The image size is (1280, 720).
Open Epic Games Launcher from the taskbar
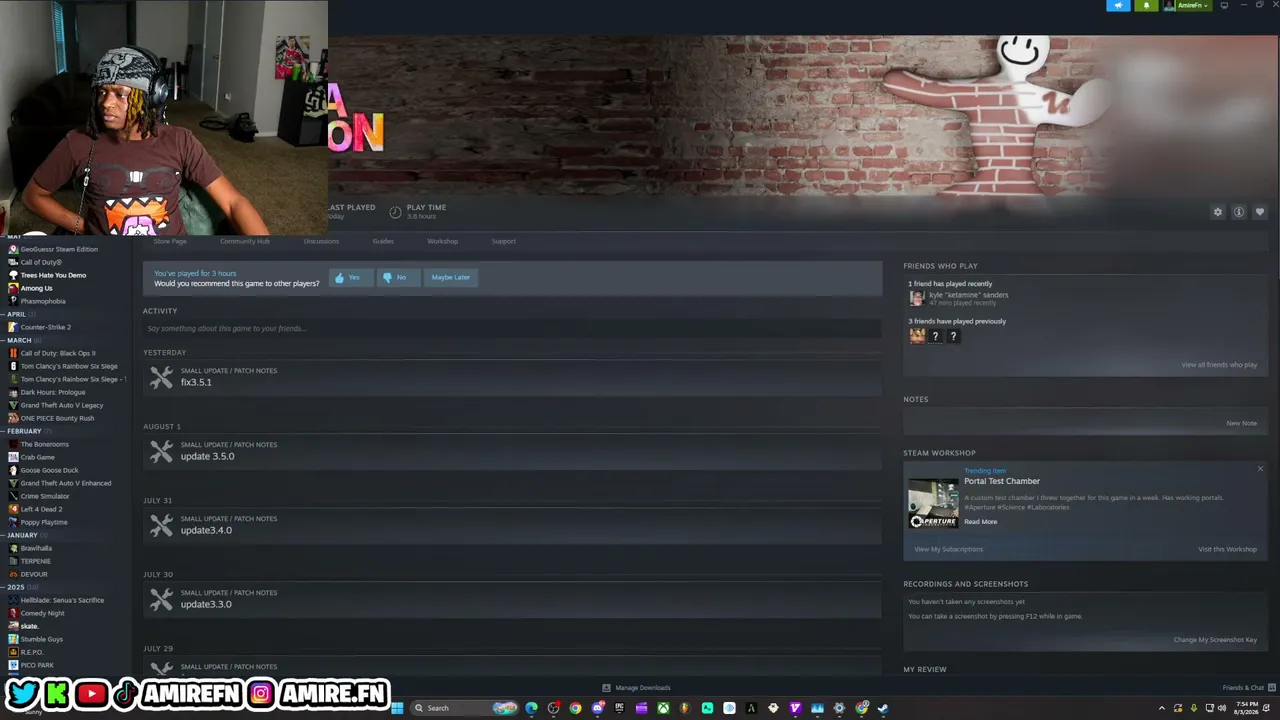click(x=619, y=708)
